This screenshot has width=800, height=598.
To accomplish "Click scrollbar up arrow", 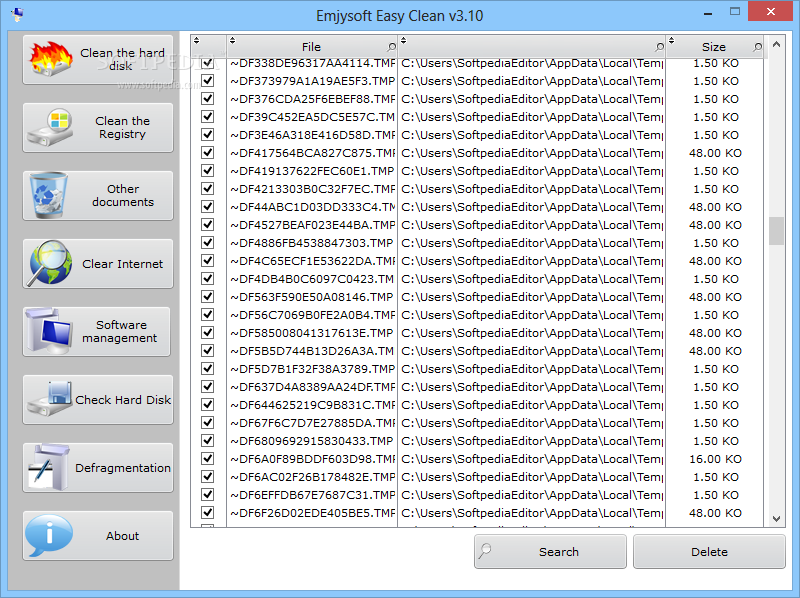I will [x=777, y=44].
